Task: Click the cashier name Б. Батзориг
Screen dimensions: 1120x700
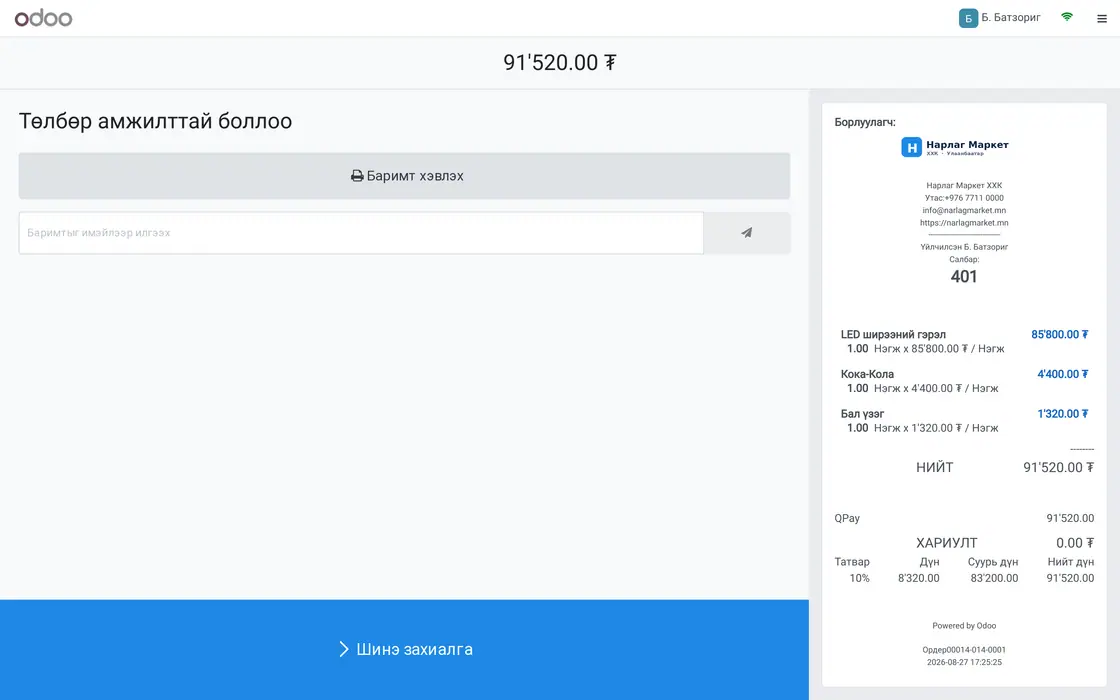Action: point(1010,17)
